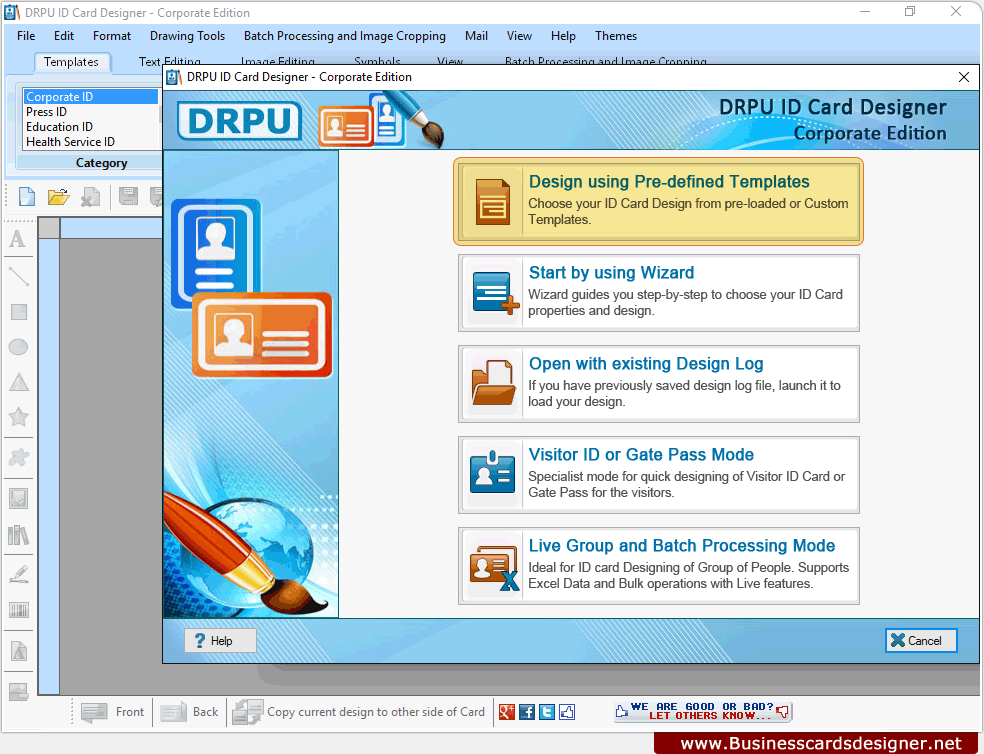
Task: Select Education ID in category list
Action: [x=91, y=127]
